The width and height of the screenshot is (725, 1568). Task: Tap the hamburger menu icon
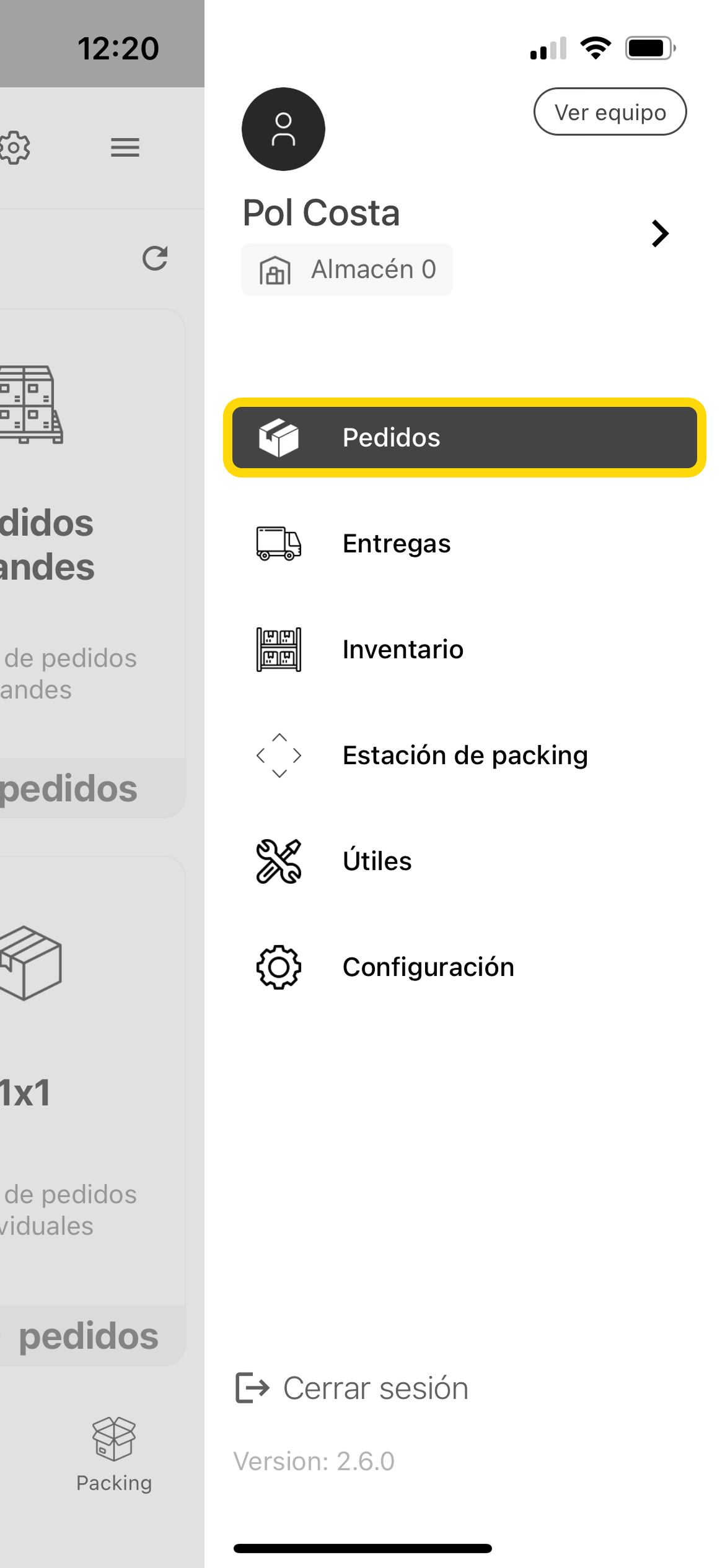tap(125, 147)
